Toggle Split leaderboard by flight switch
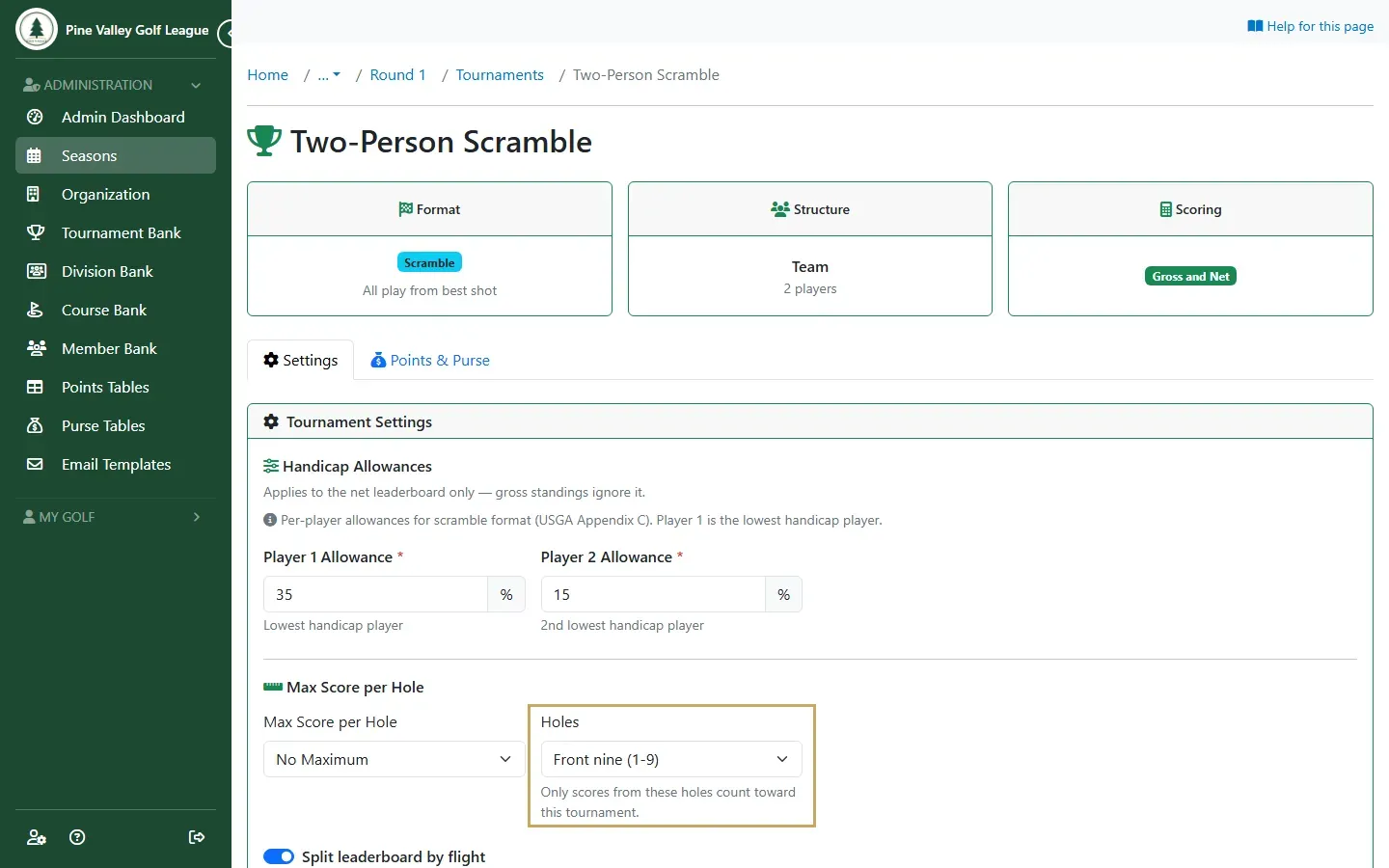This screenshot has height=868, width=1389. pyautogui.click(x=279, y=856)
